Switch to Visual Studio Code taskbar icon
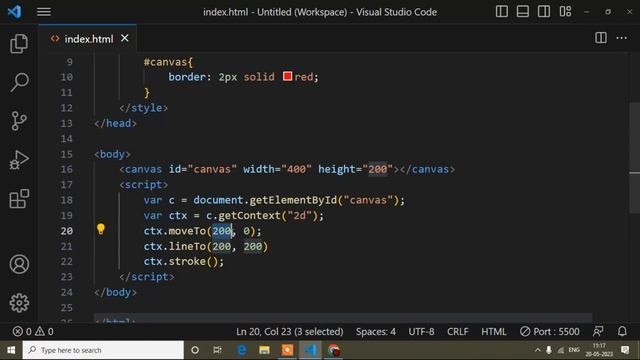 (310, 350)
